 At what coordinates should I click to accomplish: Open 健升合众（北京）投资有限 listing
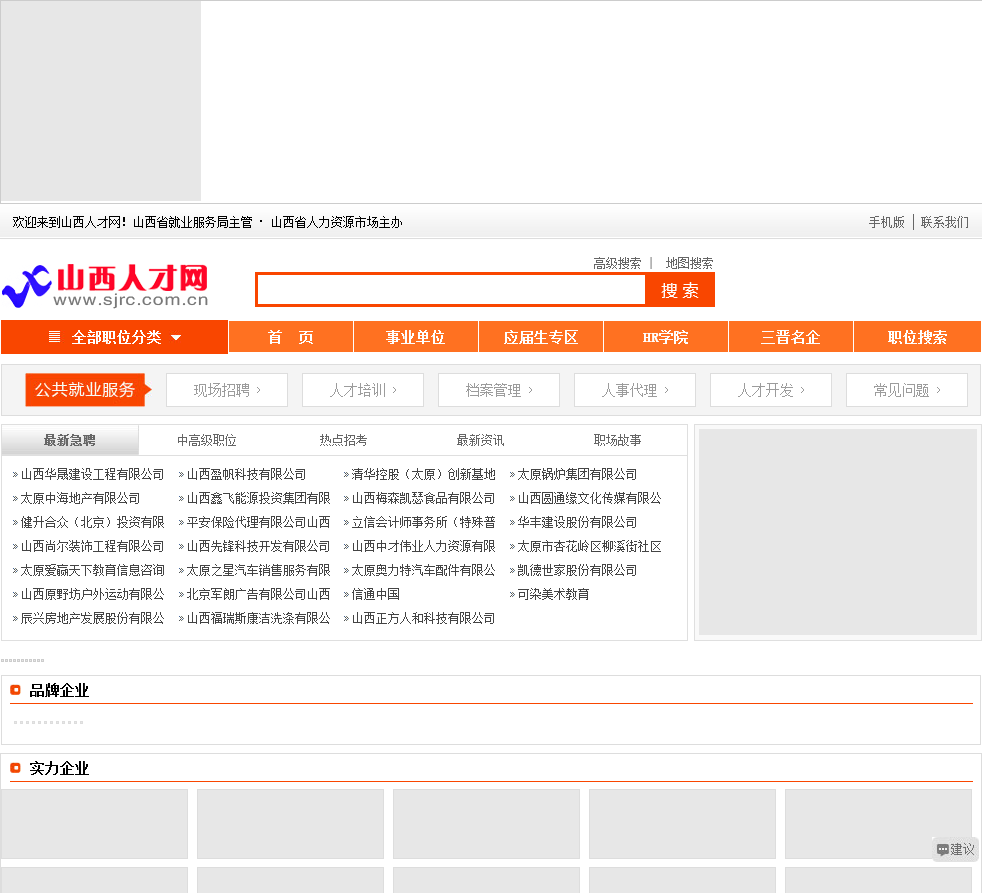(92, 522)
